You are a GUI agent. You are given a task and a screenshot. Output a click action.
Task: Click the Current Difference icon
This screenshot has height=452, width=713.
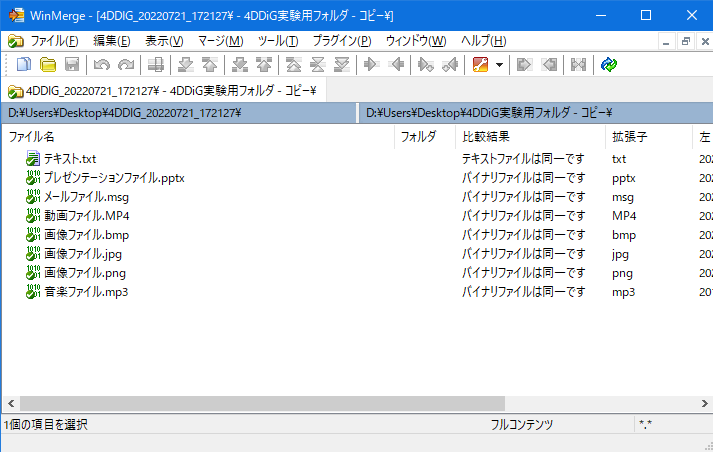click(x=317, y=65)
